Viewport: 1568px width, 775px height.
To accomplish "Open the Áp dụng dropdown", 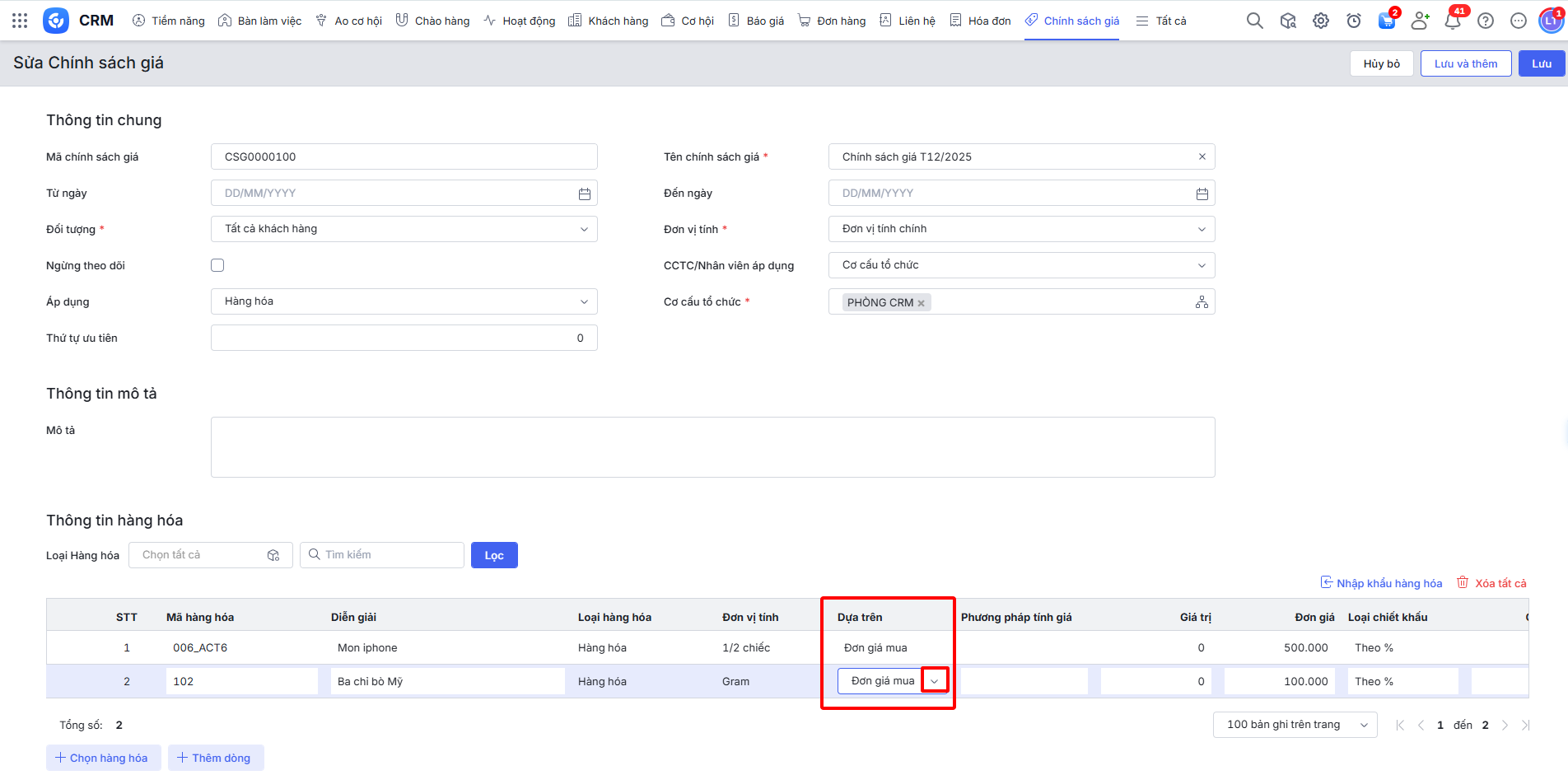I will [584, 301].
